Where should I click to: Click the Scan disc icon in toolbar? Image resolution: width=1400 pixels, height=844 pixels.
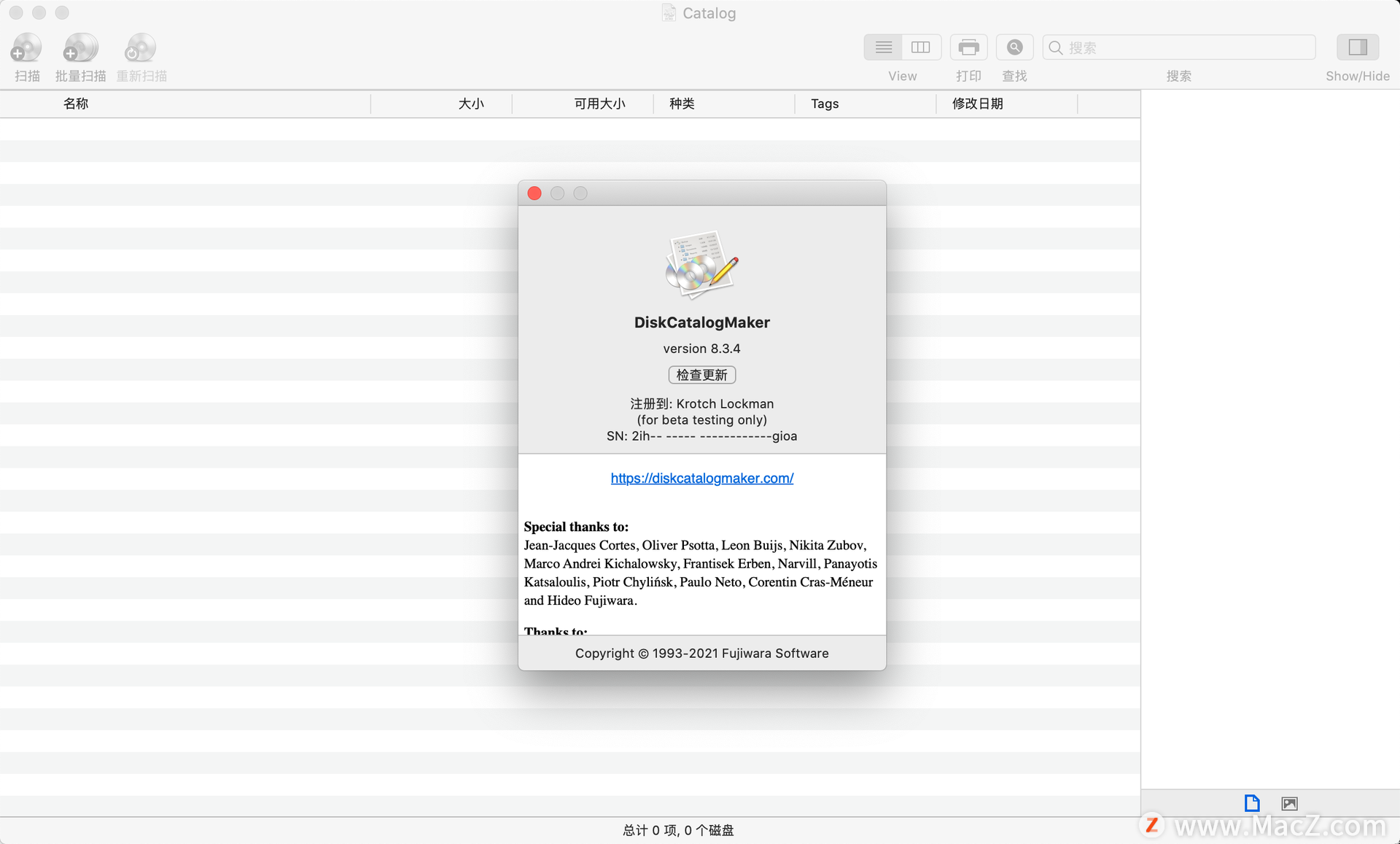26,48
